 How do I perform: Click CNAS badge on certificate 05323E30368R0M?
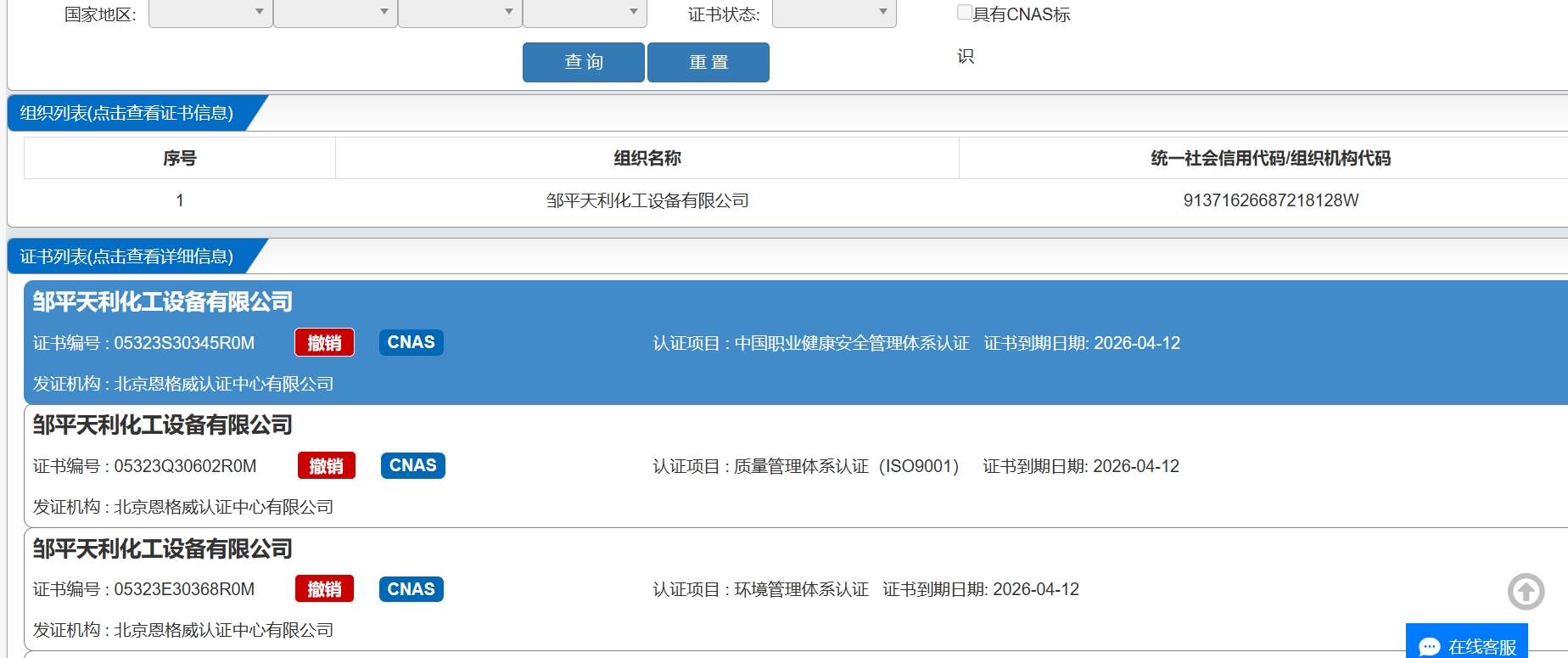411,589
